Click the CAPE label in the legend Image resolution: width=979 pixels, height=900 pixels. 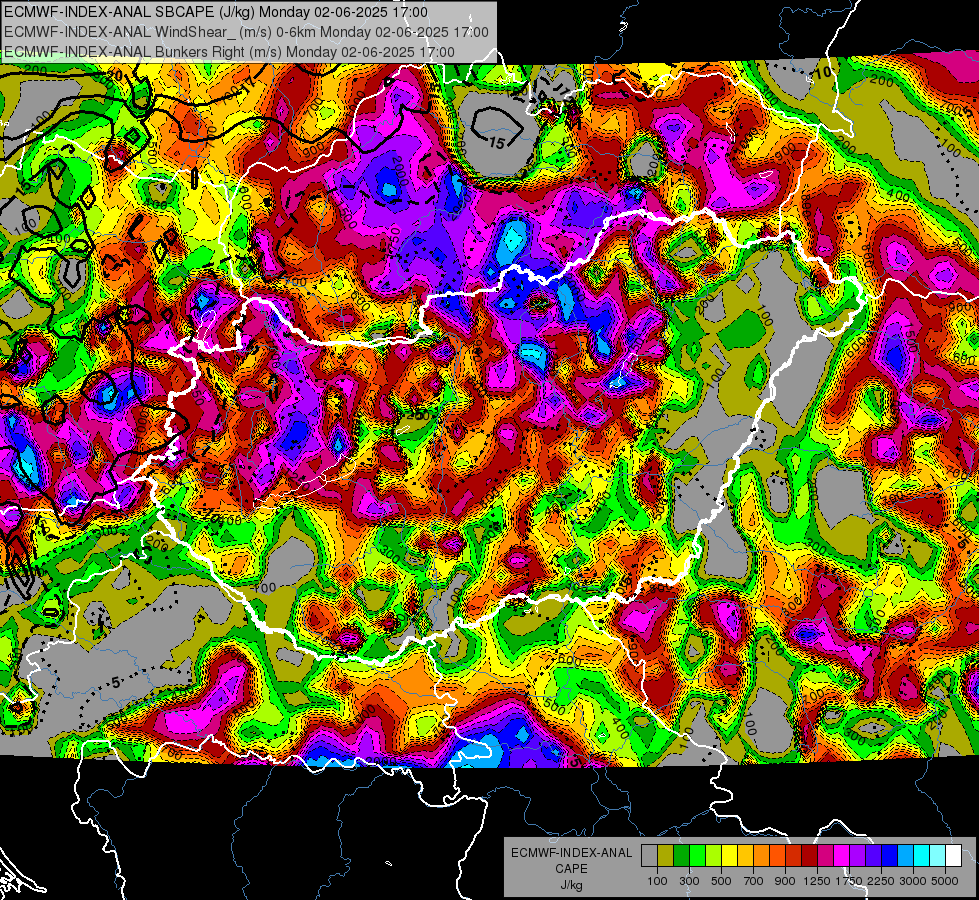point(571,869)
